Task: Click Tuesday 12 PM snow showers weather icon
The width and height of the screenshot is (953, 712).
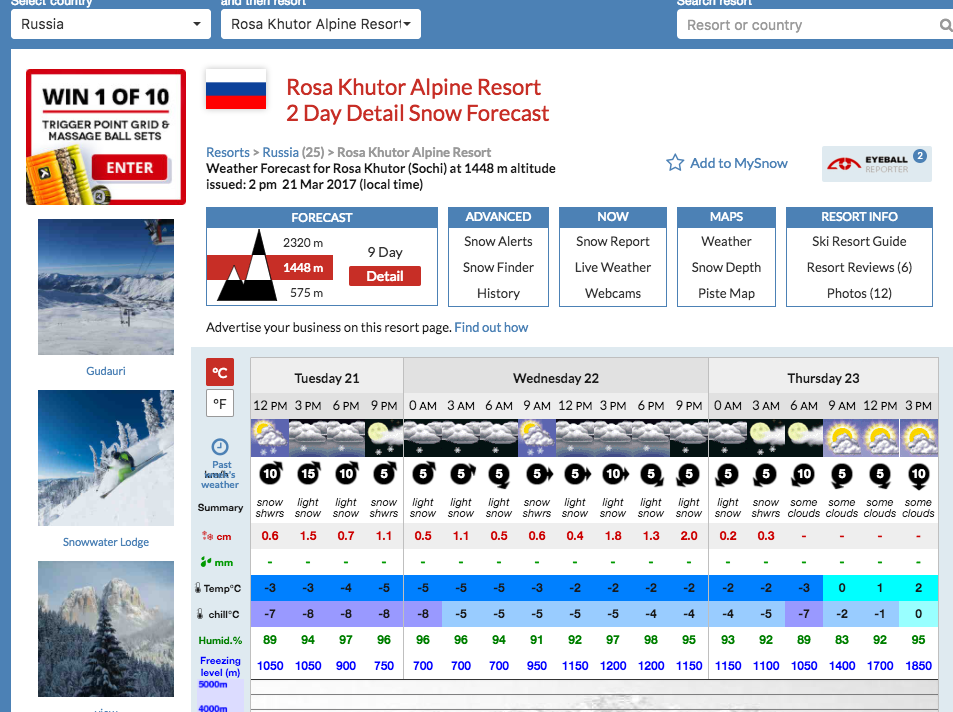Action: (x=270, y=438)
